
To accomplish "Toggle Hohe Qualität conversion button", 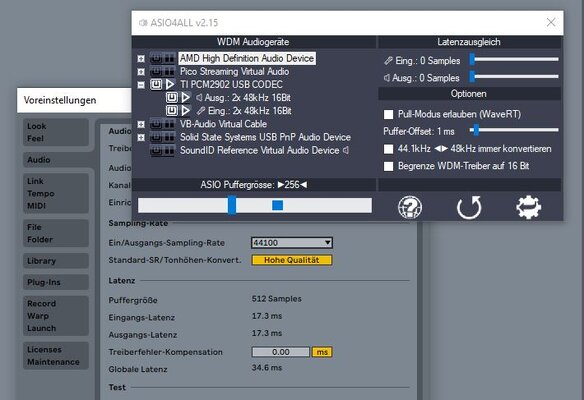I will [x=292, y=260].
